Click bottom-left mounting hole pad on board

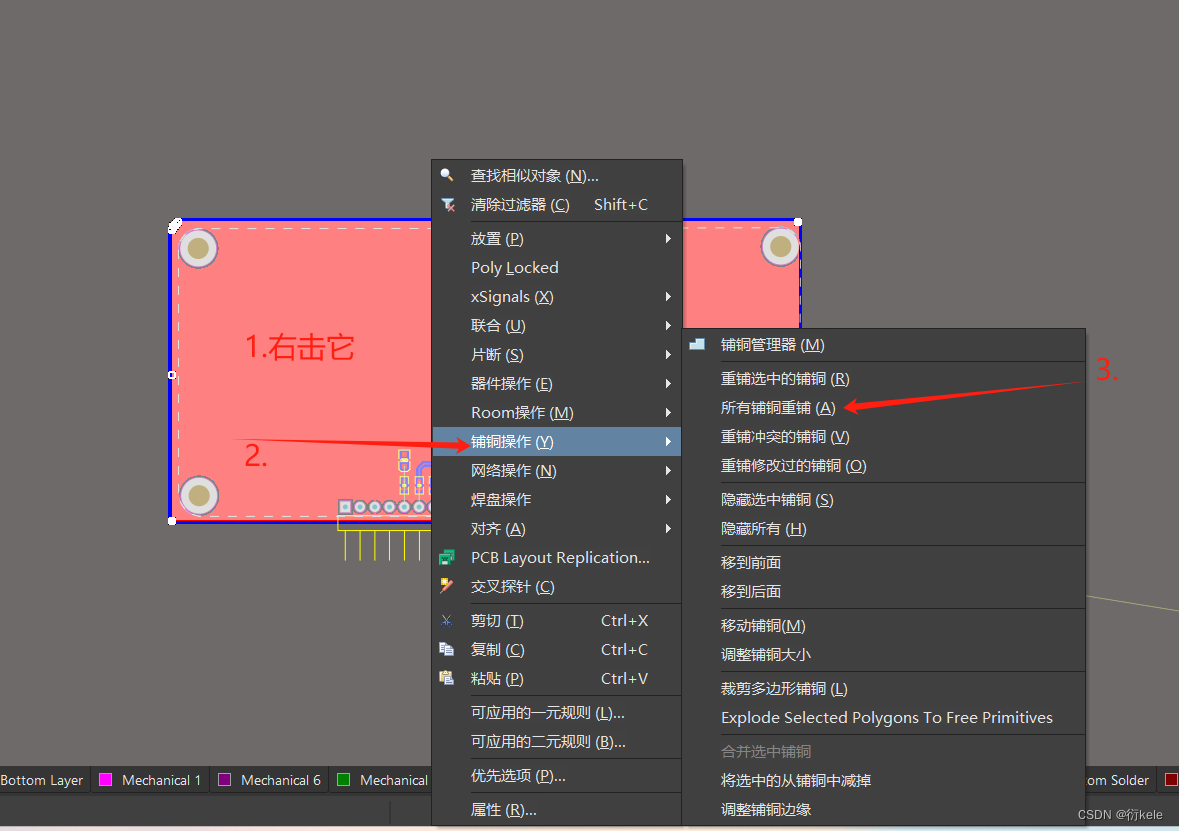coord(199,495)
